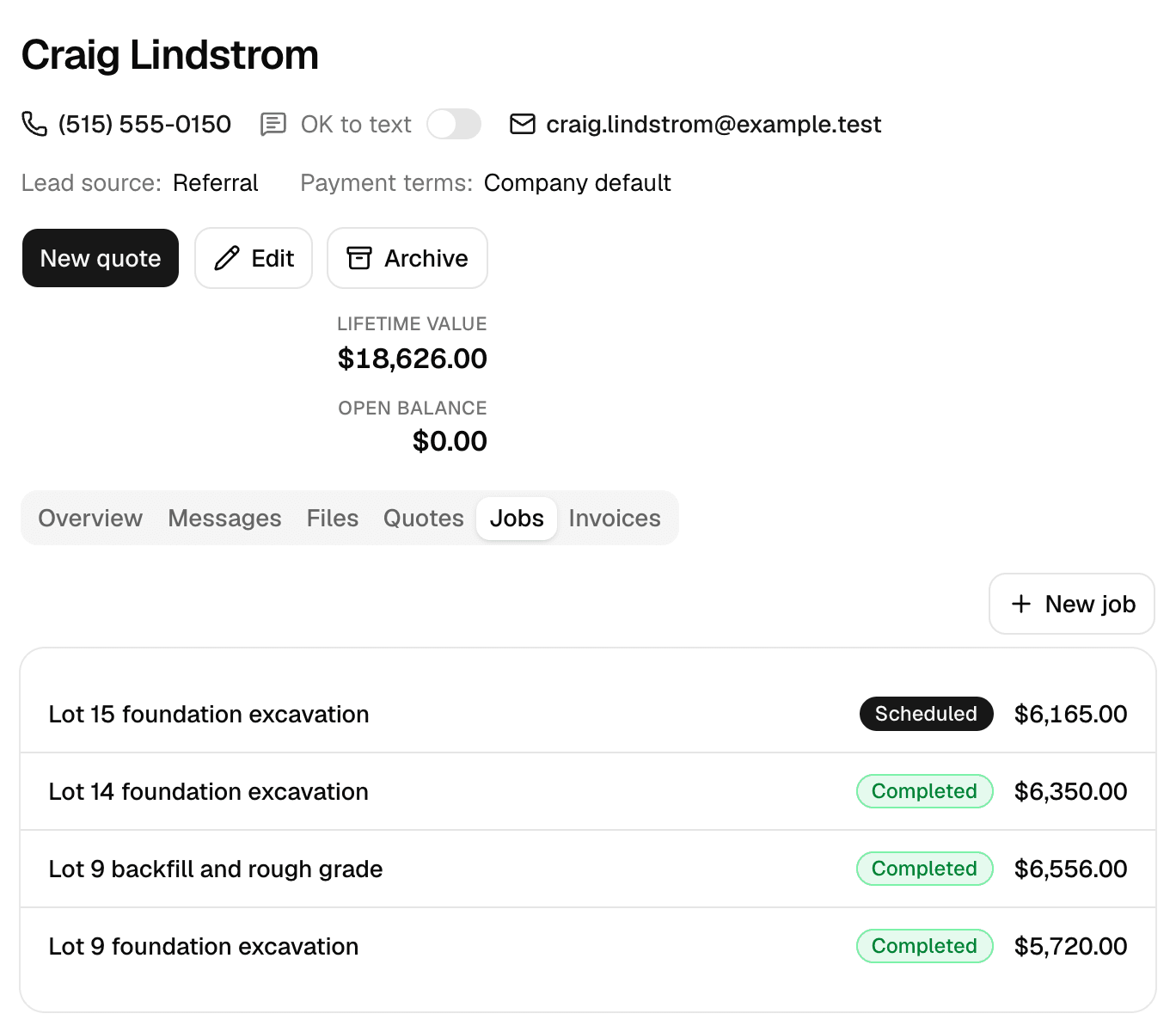Image resolution: width=1176 pixels, height=1032 pixels.
Task: Toggle the OK to text switch
Action: [454, 124]
